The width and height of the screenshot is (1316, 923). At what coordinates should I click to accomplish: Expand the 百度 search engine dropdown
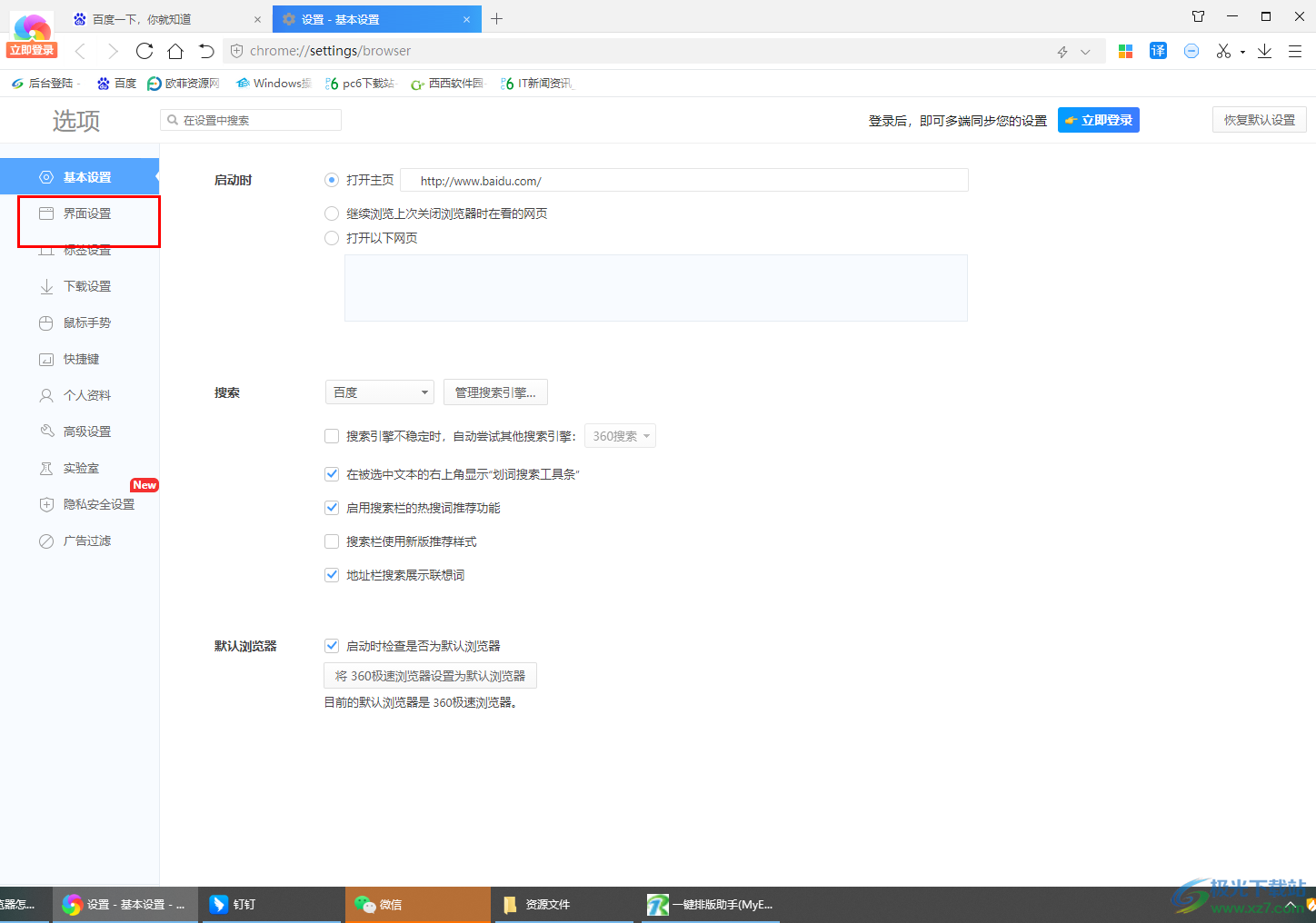click(x=379, y=392)
